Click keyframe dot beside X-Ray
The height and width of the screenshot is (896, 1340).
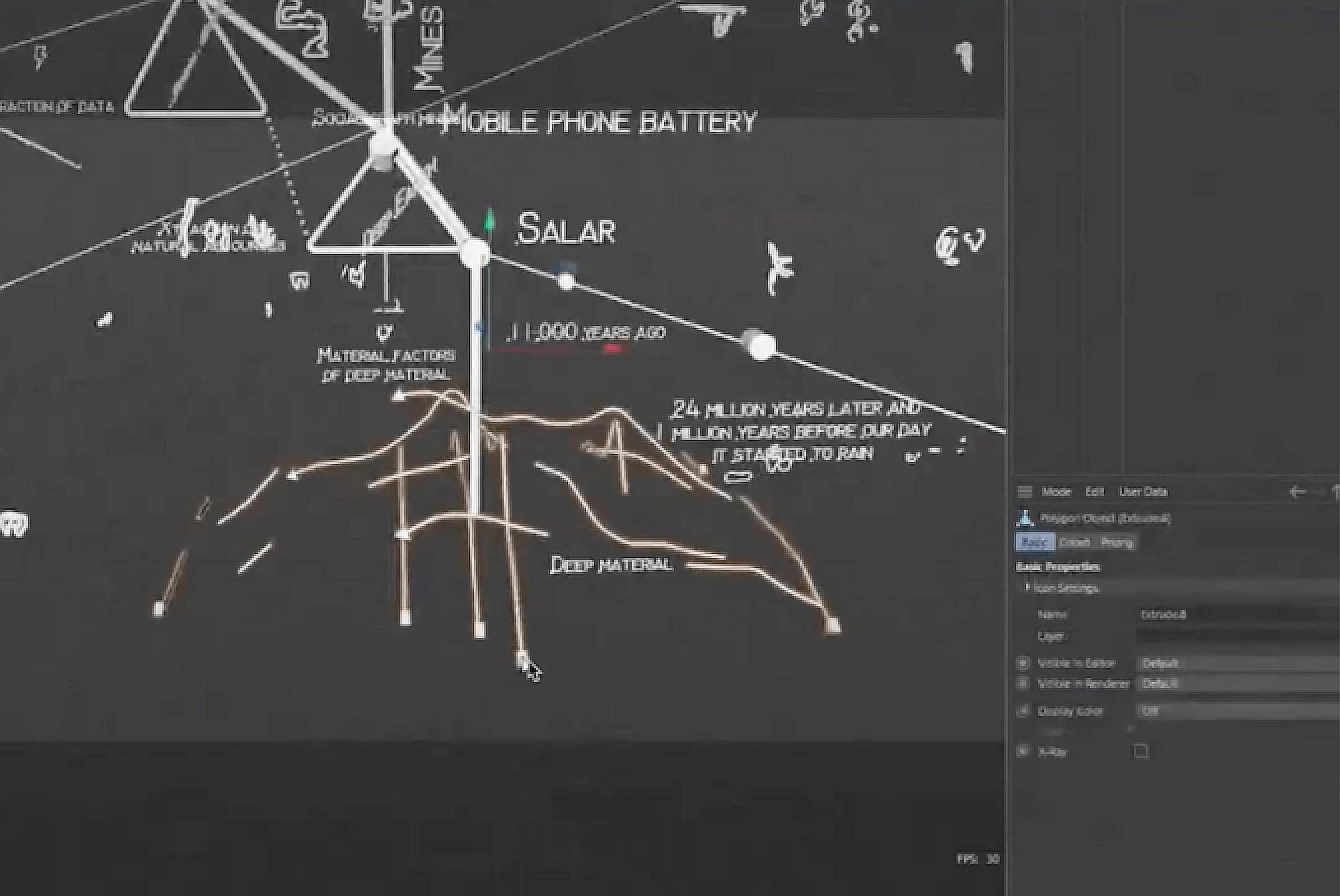pyautogui.click(x=1023, y=752)
